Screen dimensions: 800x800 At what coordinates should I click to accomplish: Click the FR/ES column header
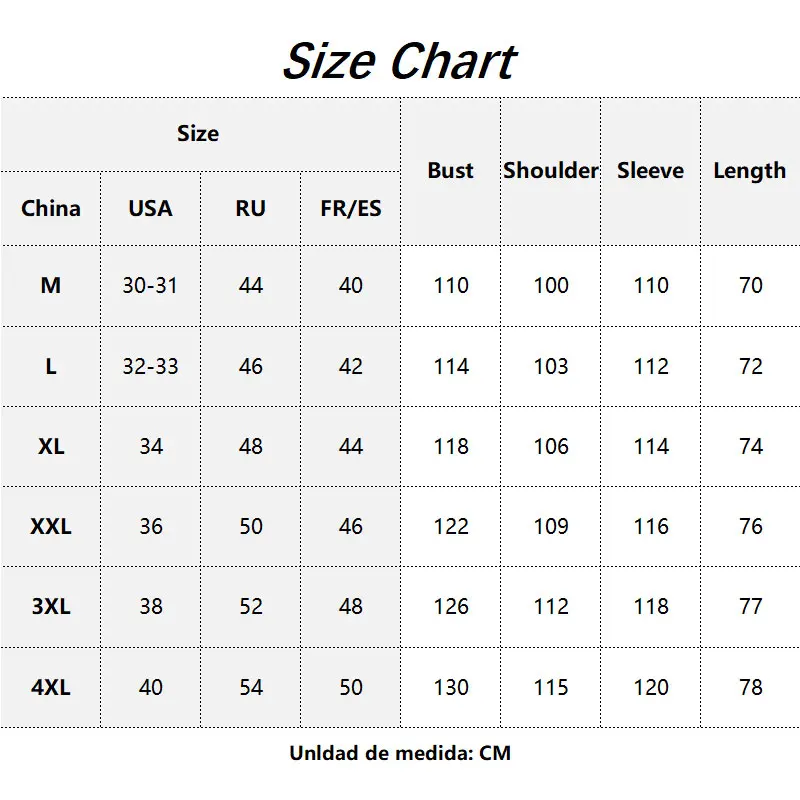(351, 208)
